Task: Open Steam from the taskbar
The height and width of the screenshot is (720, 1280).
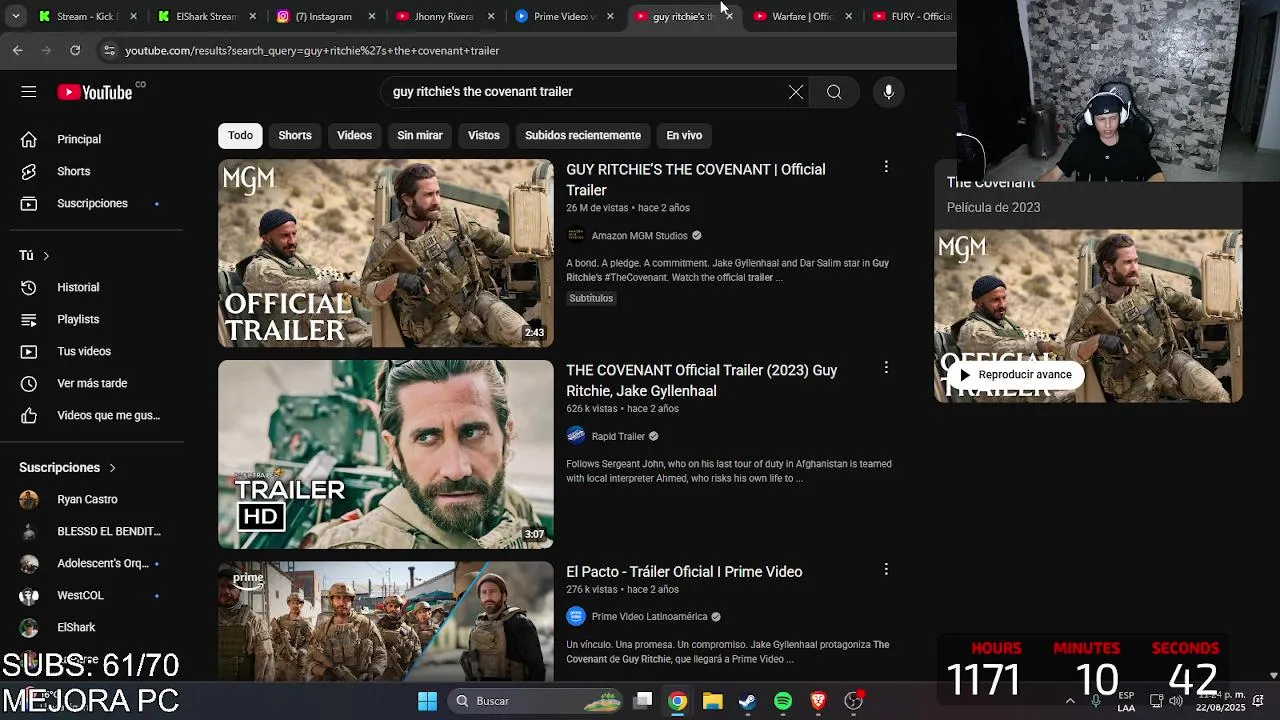Action: pyautogui.click(x=747, y=701)
